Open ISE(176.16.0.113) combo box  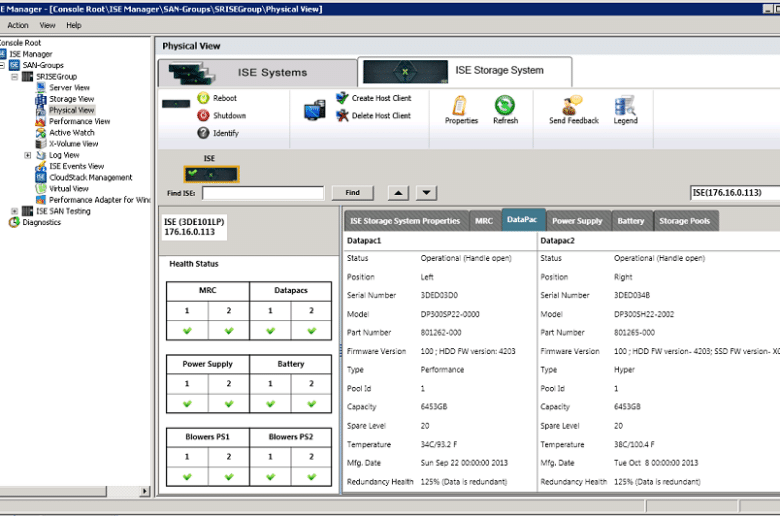tap(735, 193)
